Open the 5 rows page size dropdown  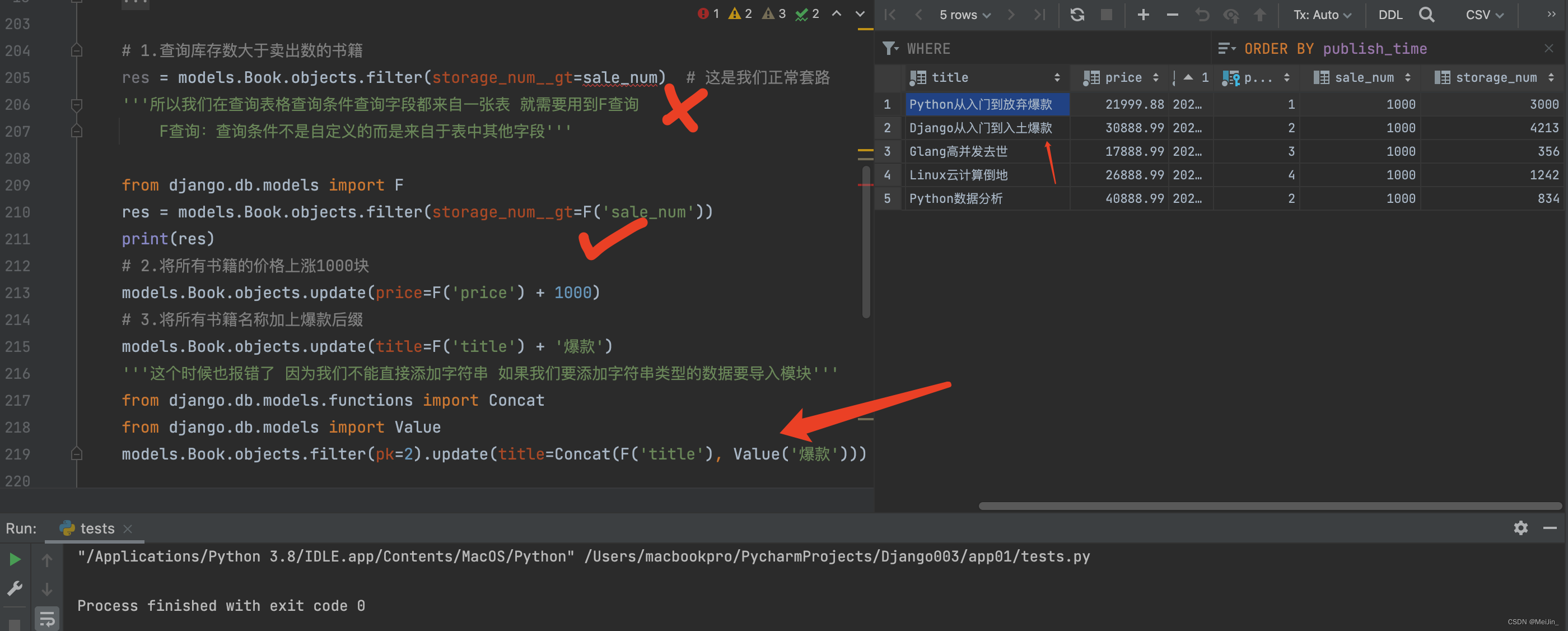coord(964,15)
